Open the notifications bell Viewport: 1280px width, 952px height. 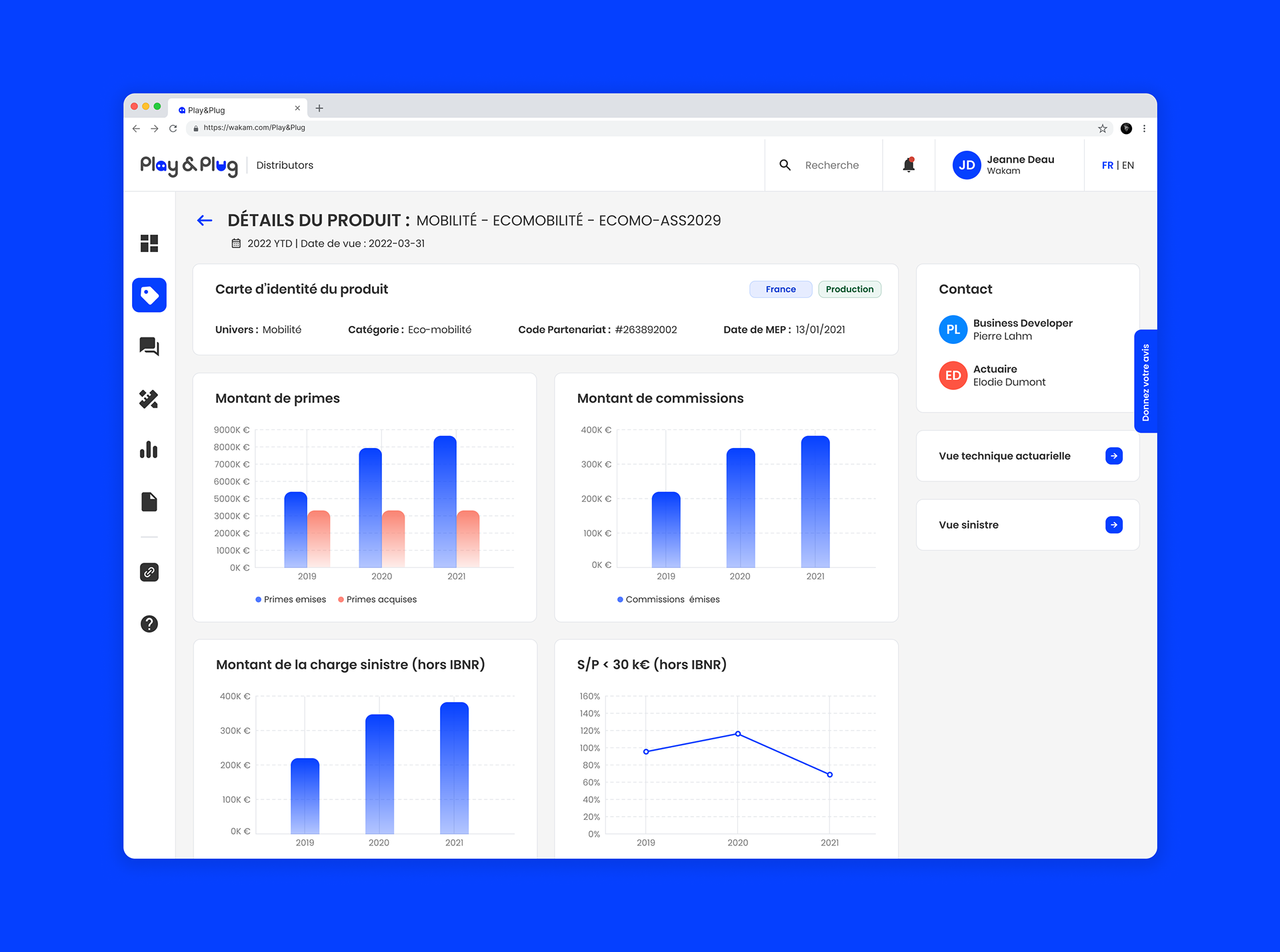click(x=908, y=165)
